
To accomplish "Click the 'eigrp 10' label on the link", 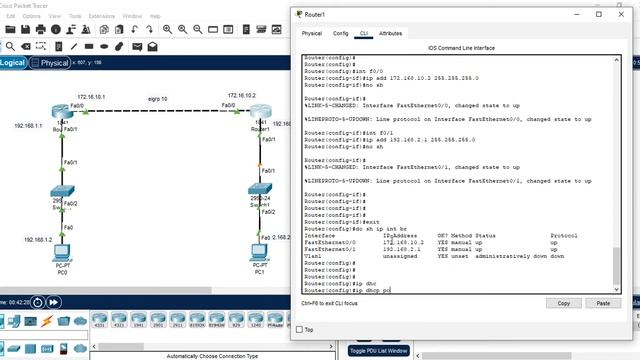I will click(158, 99).
